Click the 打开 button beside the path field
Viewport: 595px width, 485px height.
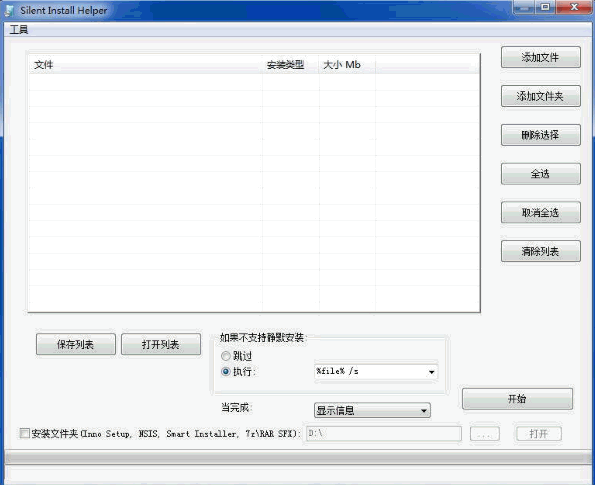click(x=539, y=434)
